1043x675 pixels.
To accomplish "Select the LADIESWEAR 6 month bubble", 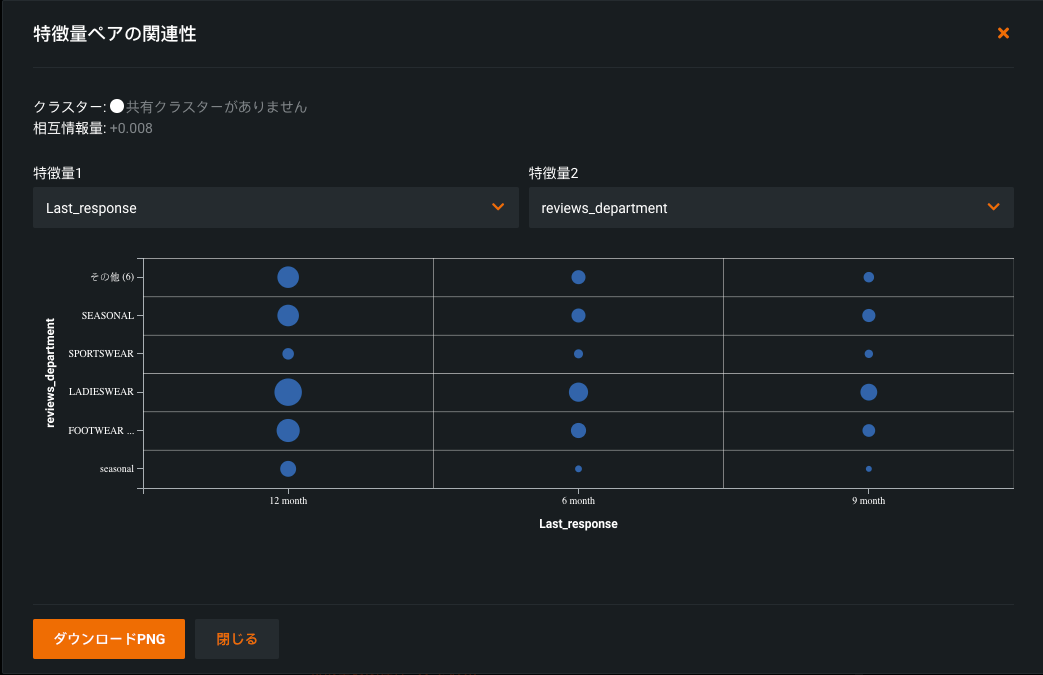I will coord(578,392).
